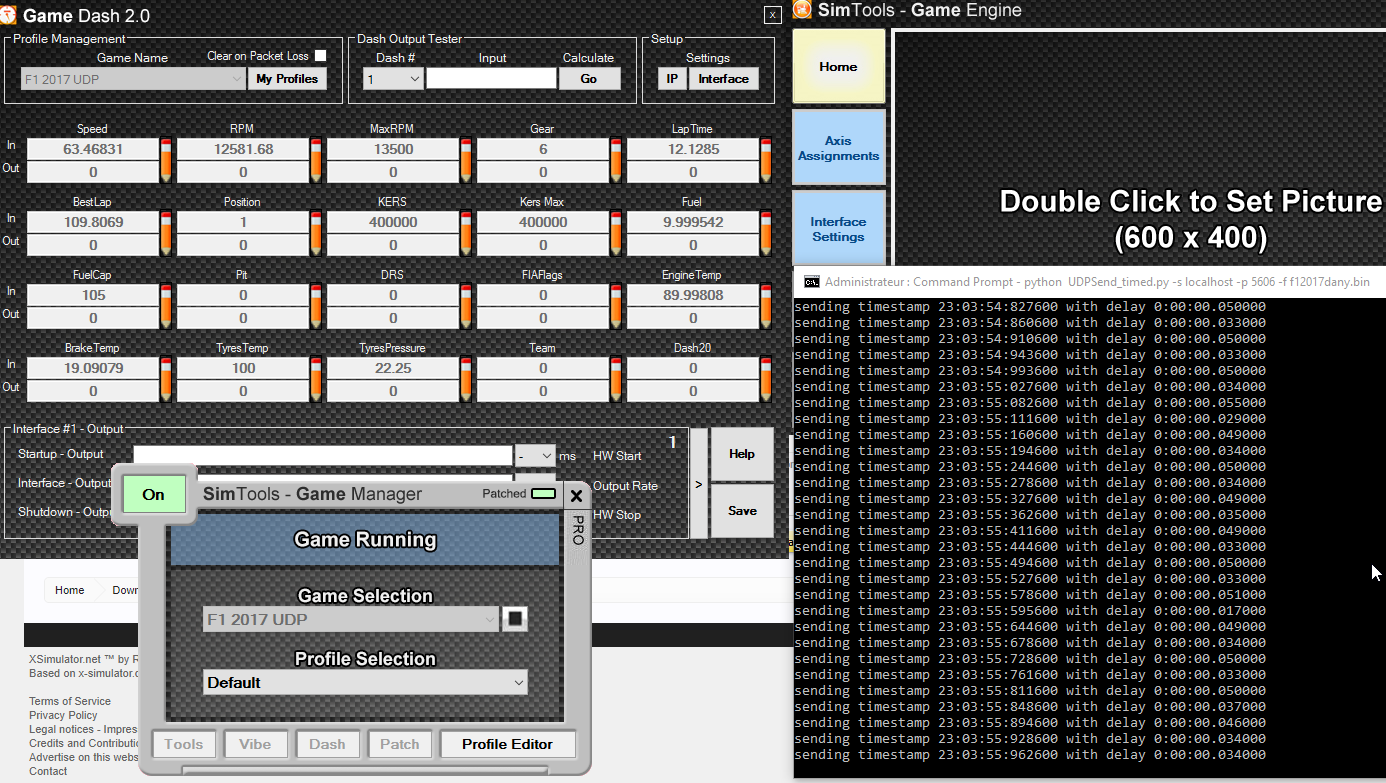Click the Save button in Game Dash
1386x783 pixels.
(x=742, y=511)
